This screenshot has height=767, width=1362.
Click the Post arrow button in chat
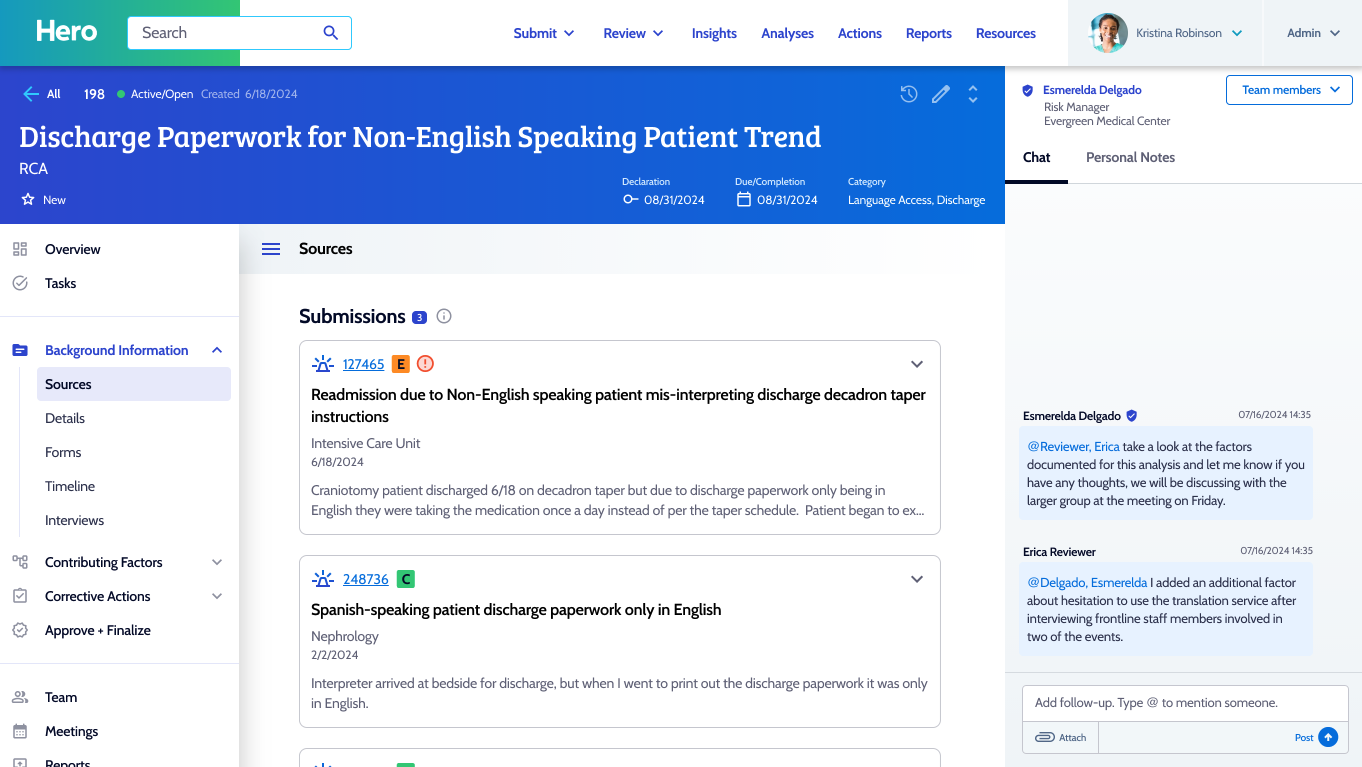pyautogui.click(x=1328, y=737)
